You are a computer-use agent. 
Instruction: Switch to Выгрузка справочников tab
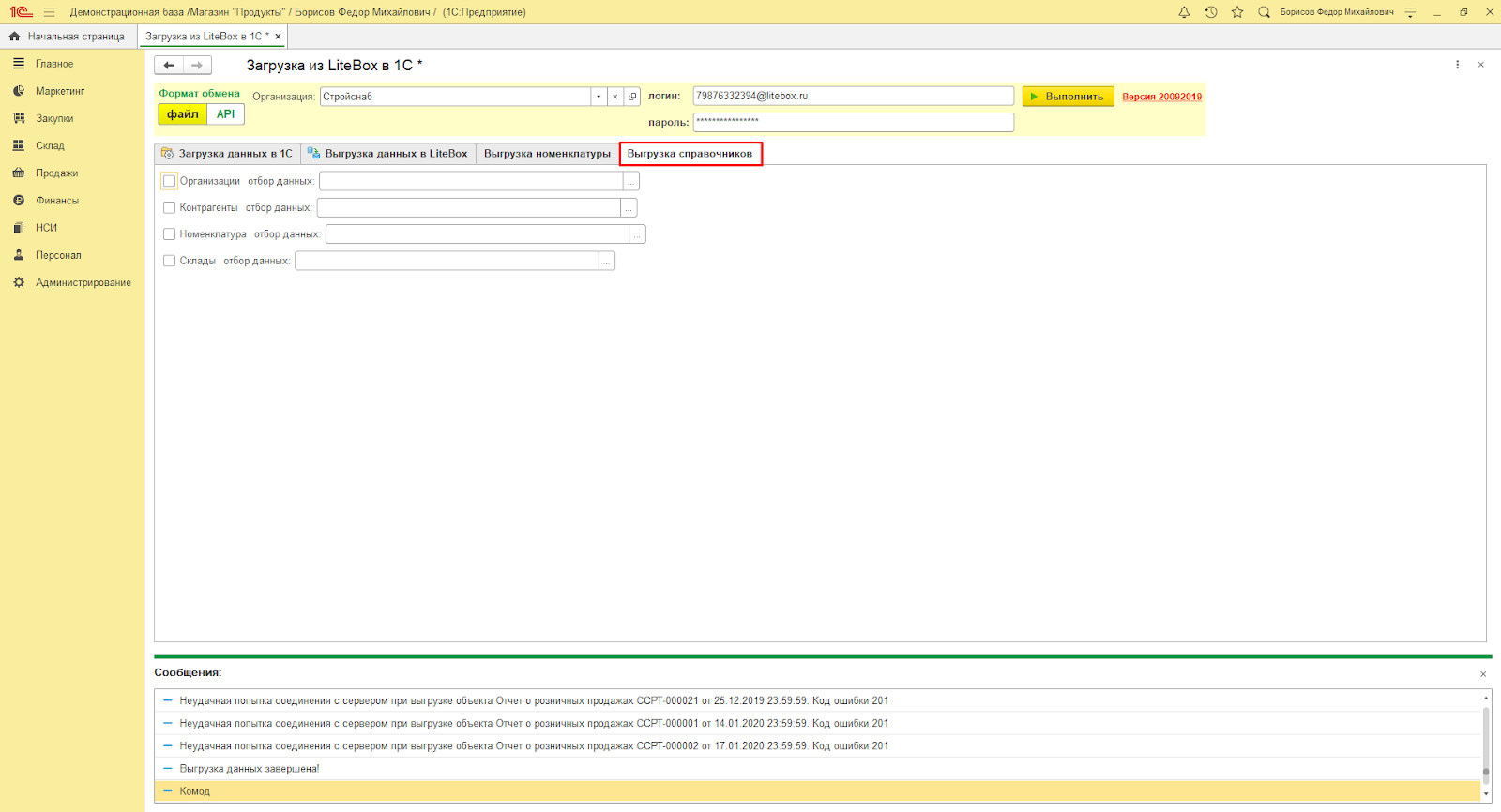point(690,154)
